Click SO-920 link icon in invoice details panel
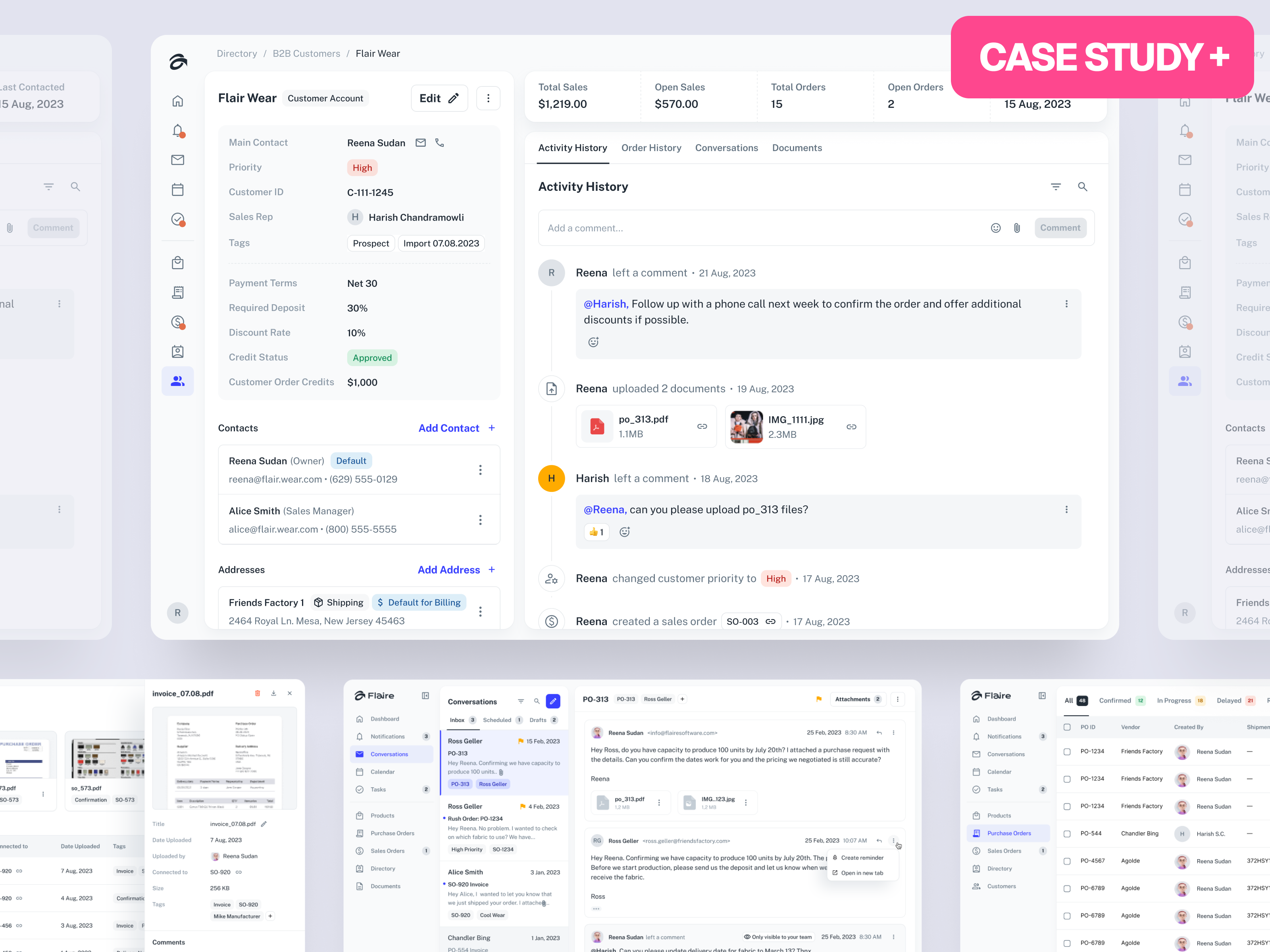The image size is (1270, 952). (239, 872)
